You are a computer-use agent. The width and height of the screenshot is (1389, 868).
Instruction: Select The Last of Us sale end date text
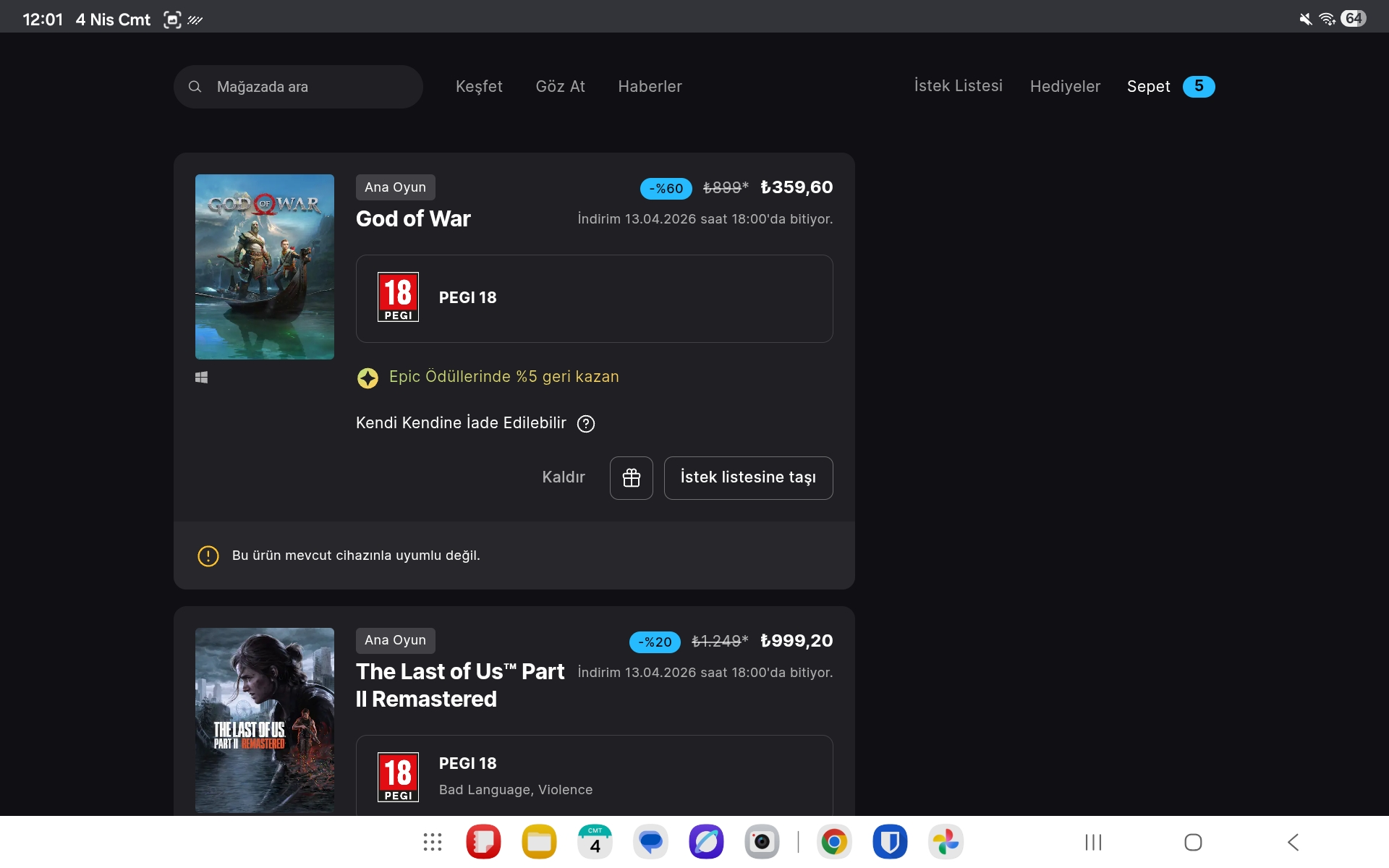[x=705, y=673]
